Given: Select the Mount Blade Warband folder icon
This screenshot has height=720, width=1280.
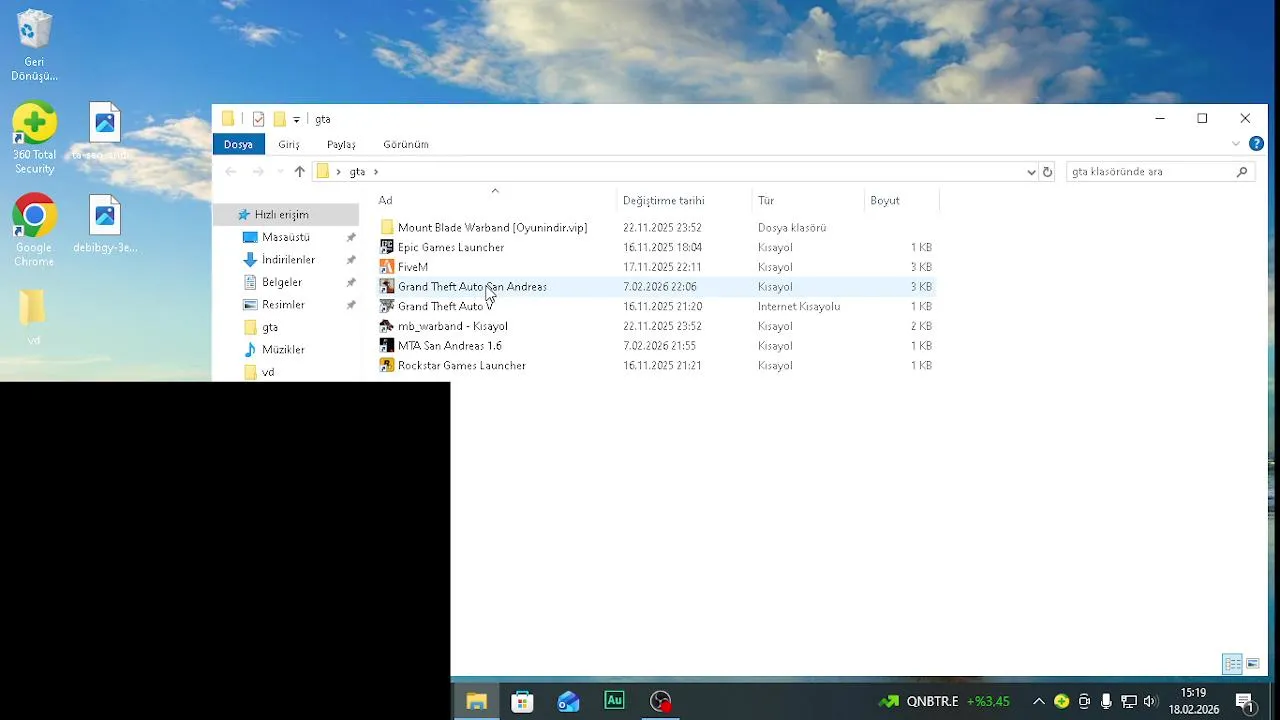Looking at the screenshot, I should click(387, 228).
